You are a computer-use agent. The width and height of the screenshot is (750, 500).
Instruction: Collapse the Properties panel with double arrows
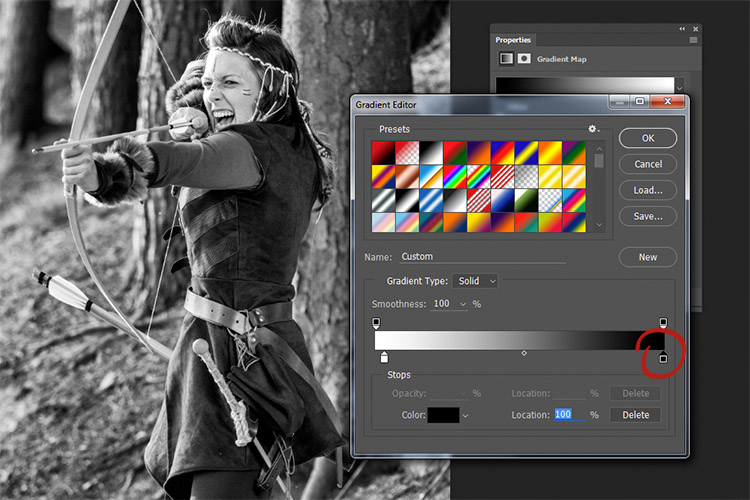click(x=682, y=29)
